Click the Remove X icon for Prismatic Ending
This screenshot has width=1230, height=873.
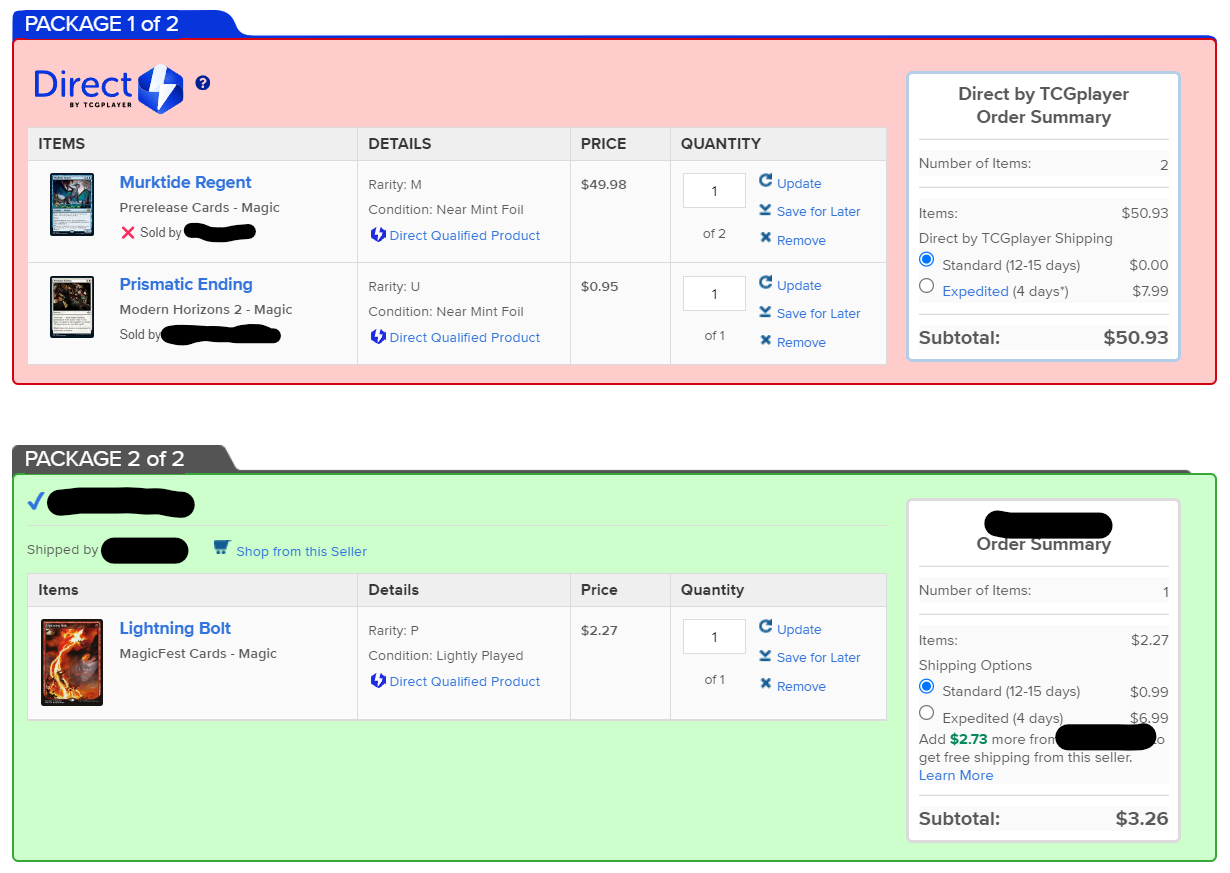[766, 340]
